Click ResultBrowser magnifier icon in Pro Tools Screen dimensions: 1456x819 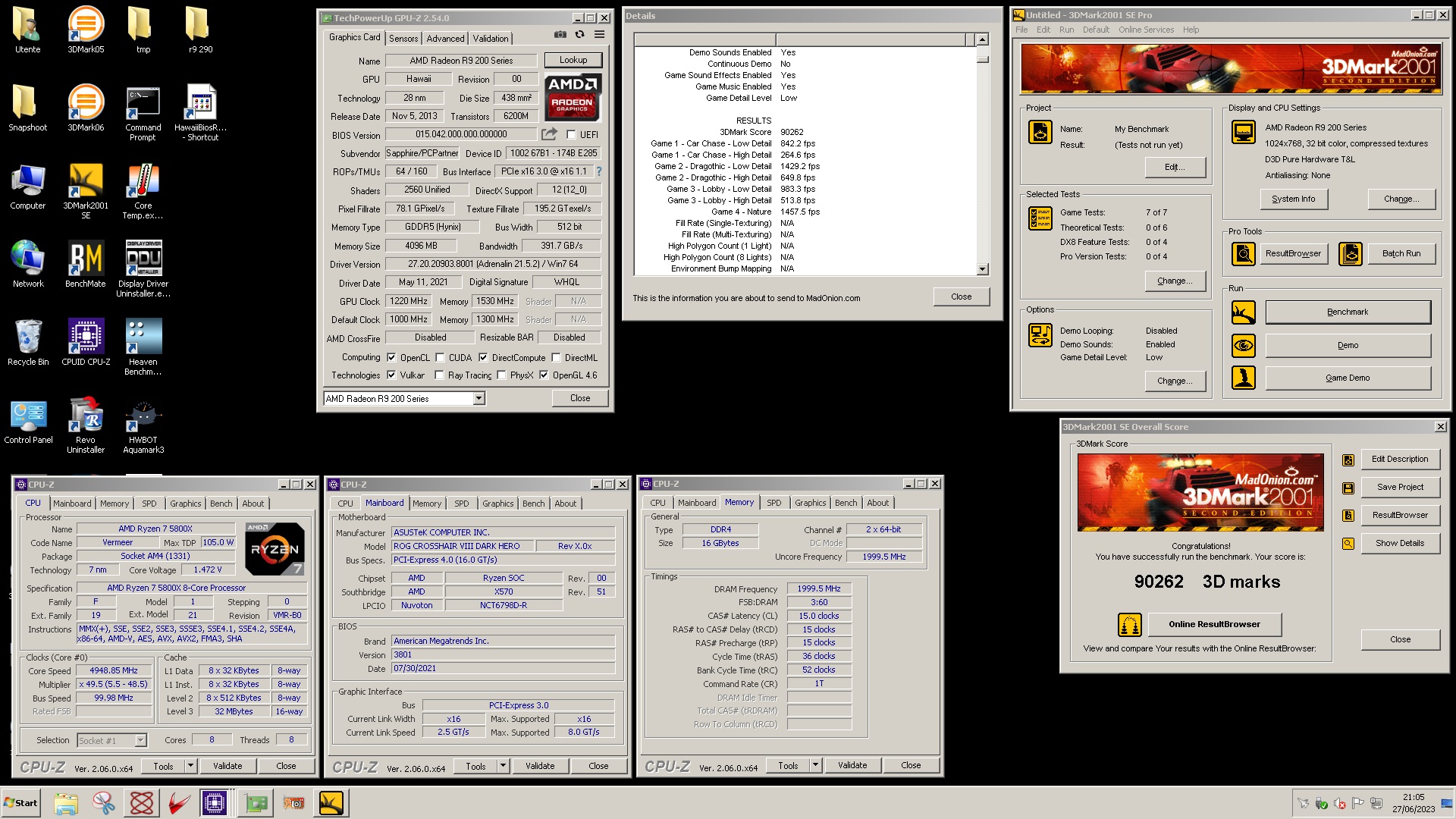point(1244,253)
